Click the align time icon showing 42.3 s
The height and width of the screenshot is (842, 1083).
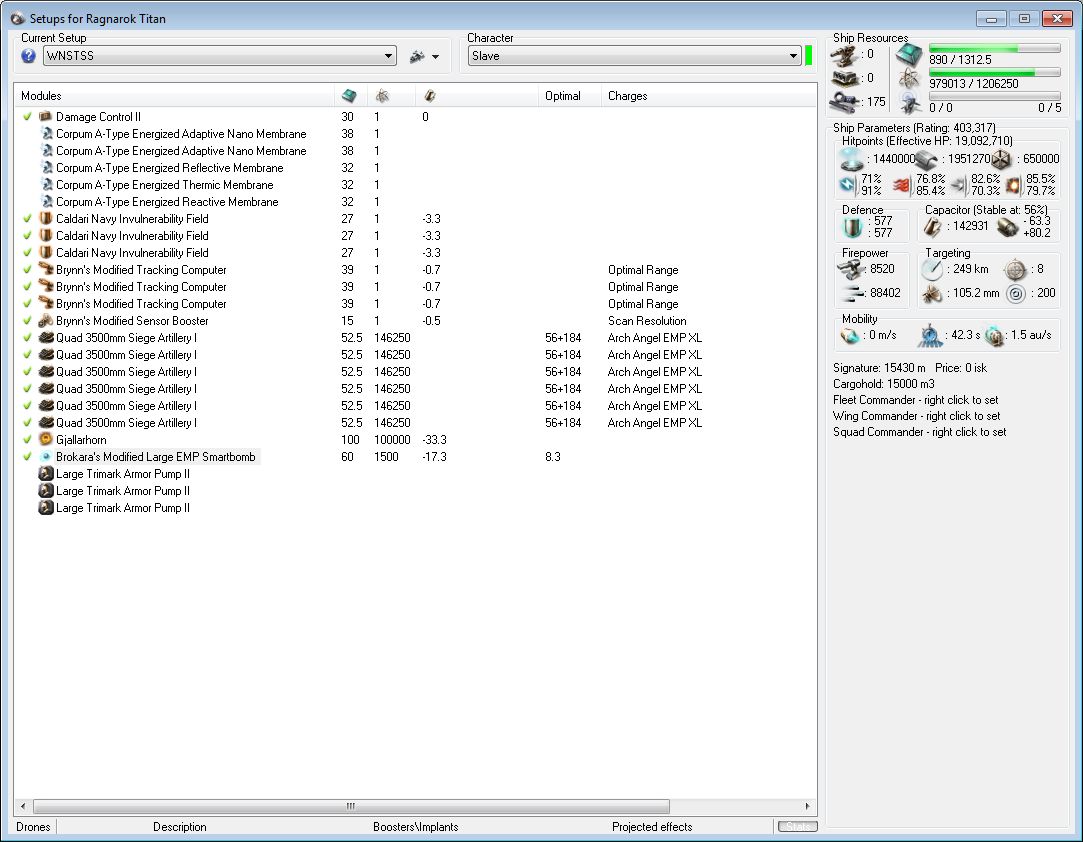930,336
